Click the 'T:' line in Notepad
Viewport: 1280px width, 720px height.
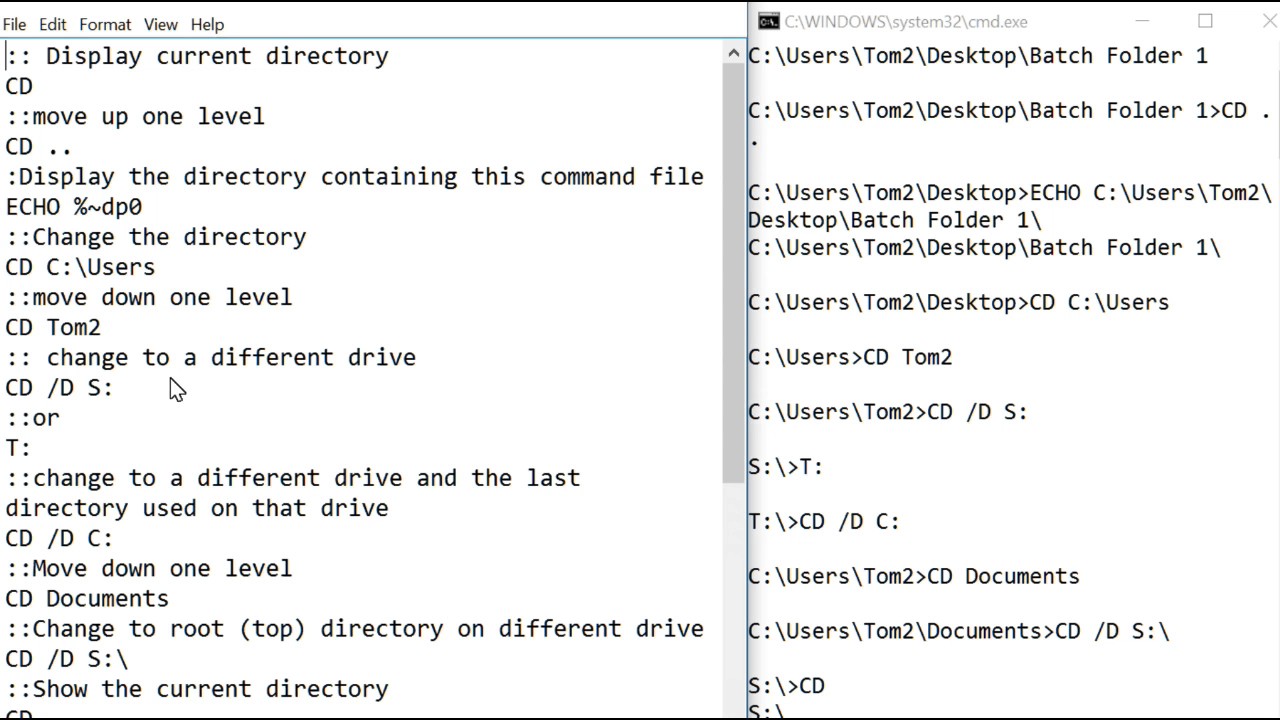tap(18, 448)
